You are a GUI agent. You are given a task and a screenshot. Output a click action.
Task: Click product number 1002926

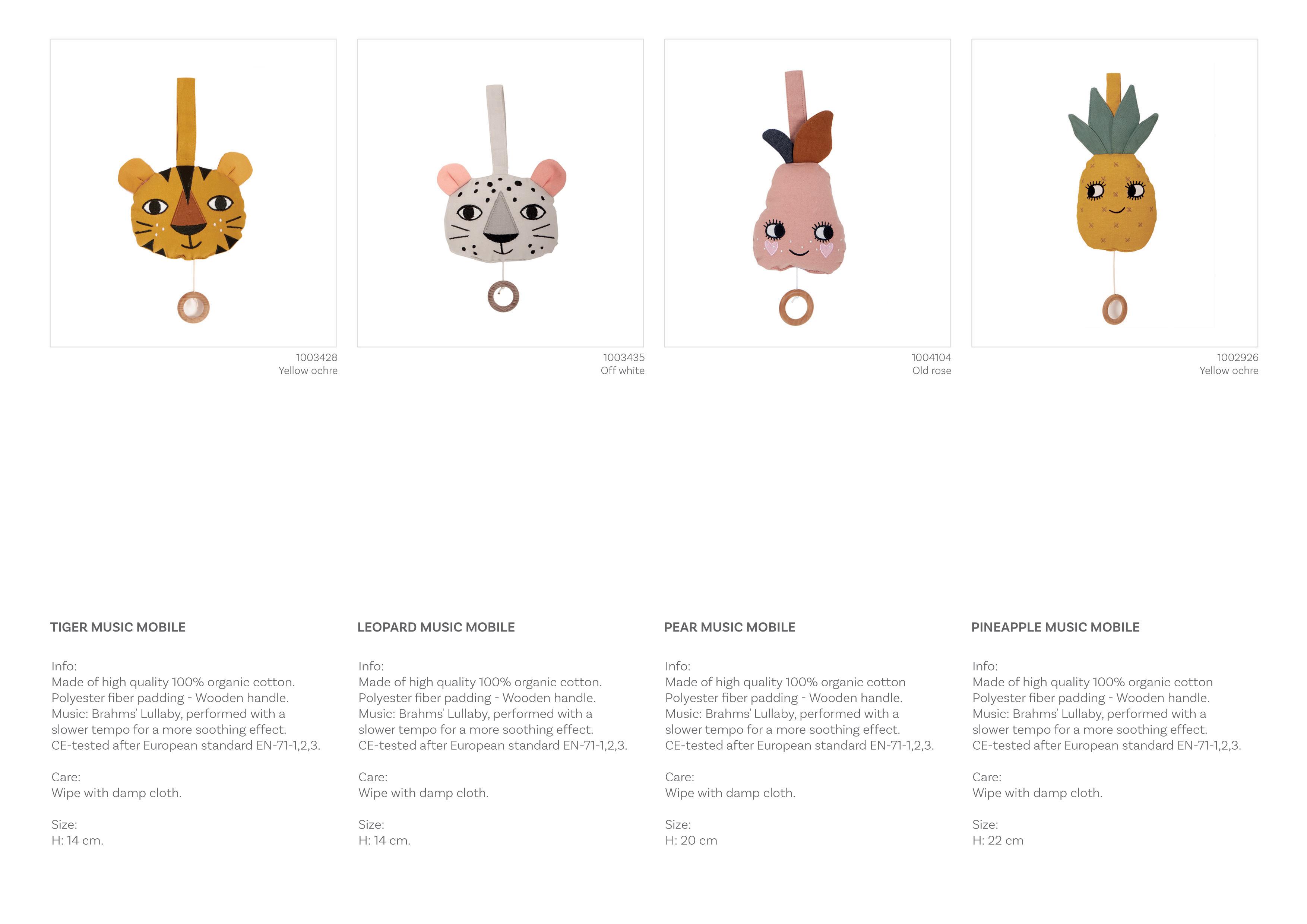pos(1238,358)
